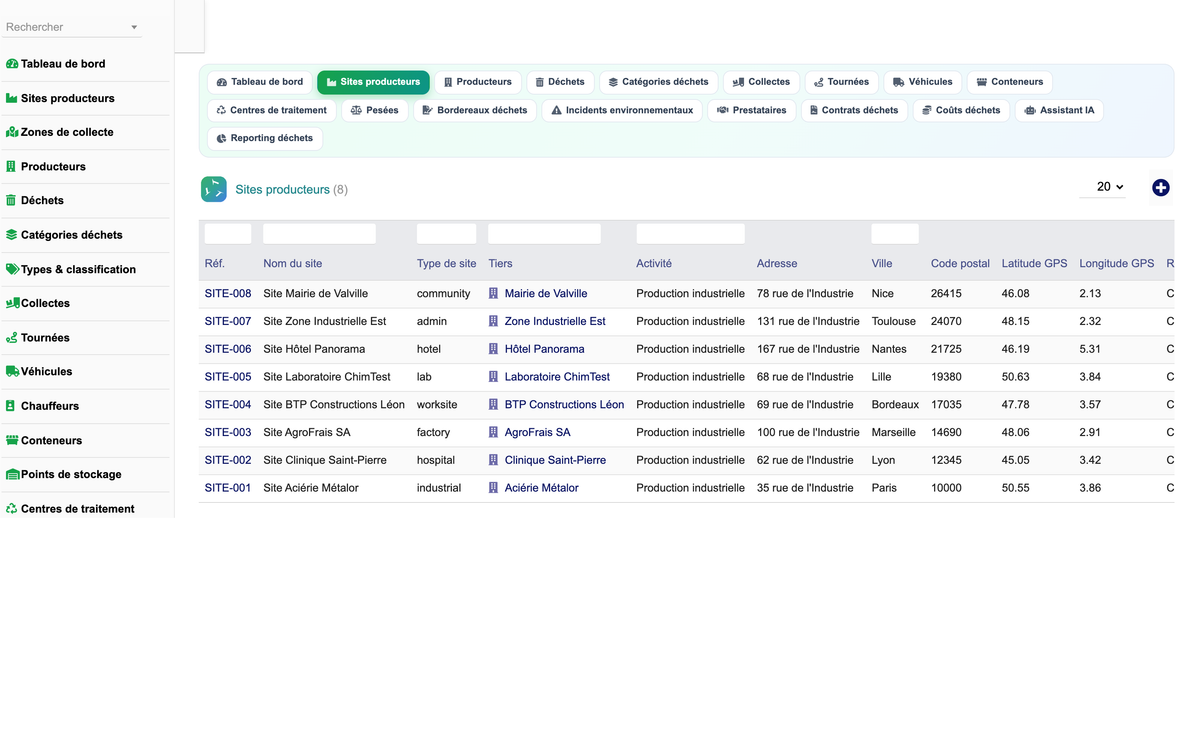Sort by the Latitude GPS column header
Viewport: 1200px width, 743px height.
pyautogui.click(x=1034, y=264)
